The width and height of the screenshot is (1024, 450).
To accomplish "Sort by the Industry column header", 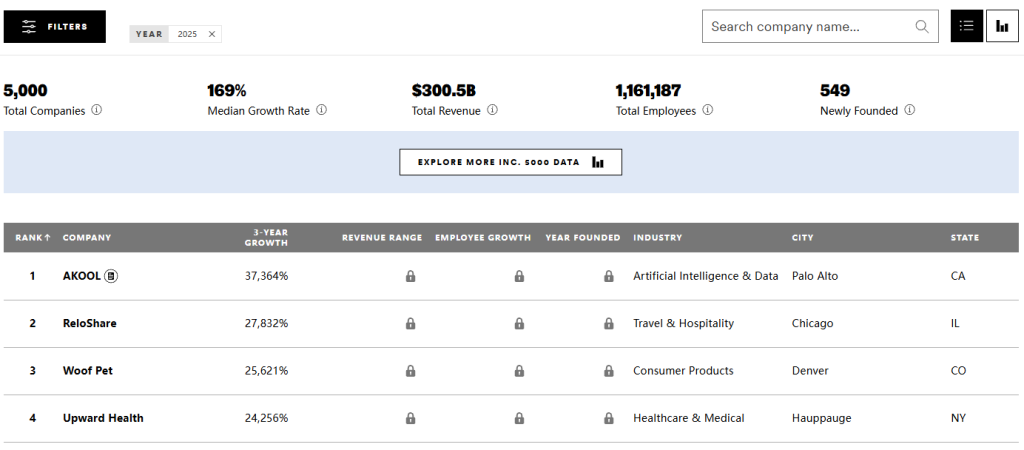I will tap(657, 238).
